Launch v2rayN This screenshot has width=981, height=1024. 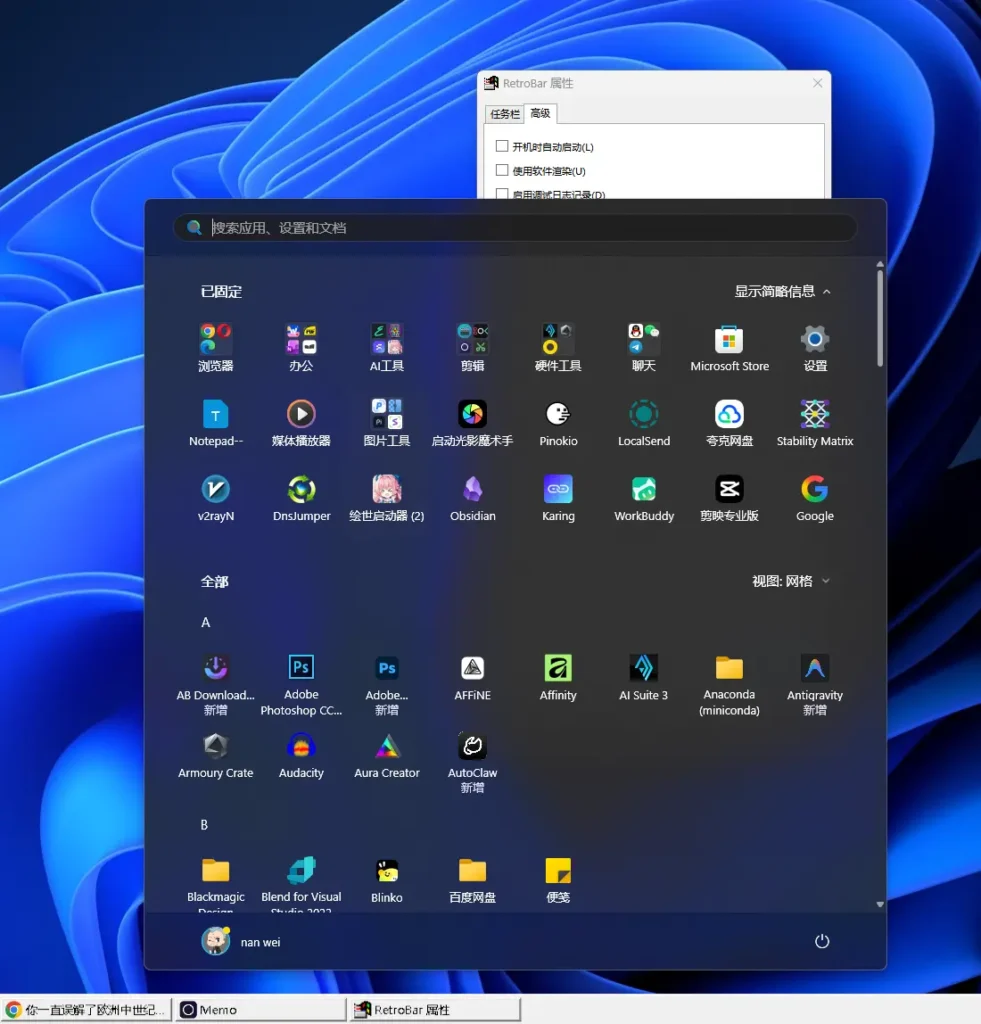pyautogui.click(x=215, y=491)
